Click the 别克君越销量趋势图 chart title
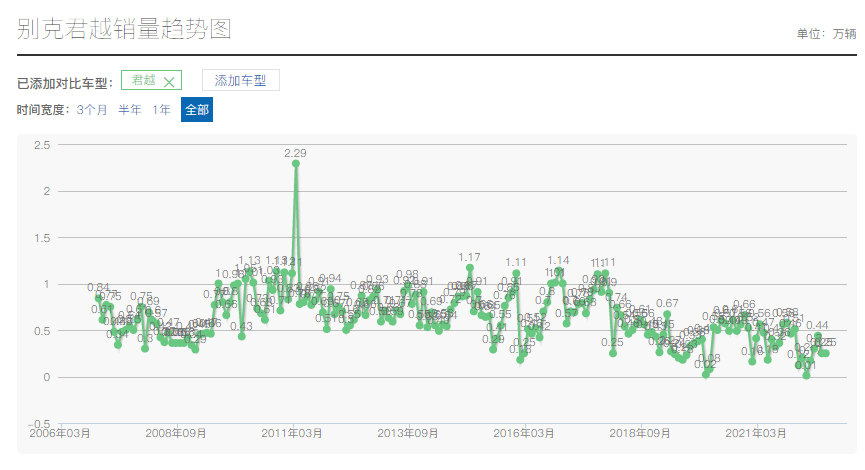The image size is (865, 470). pos(124,29)
